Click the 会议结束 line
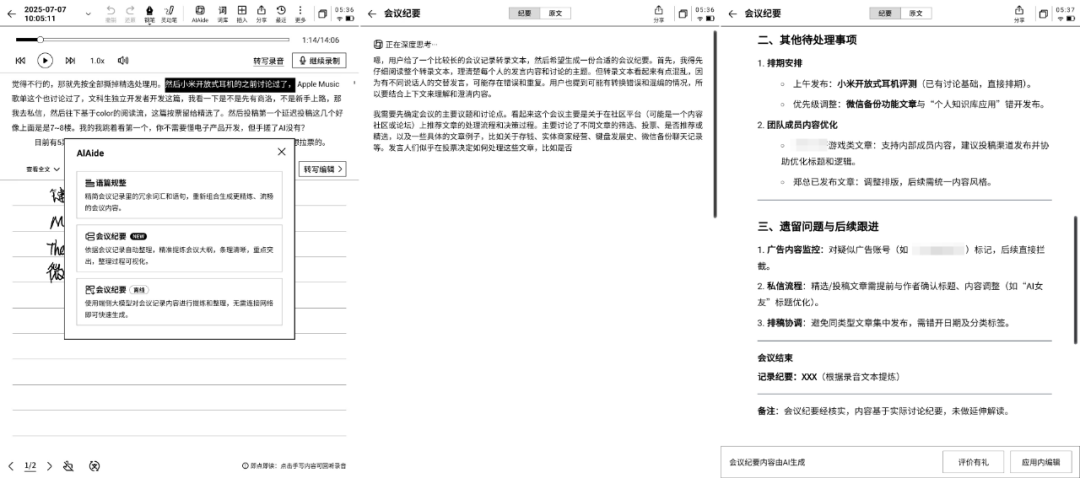The width and height of the screenshot is (1080, 478). pyautogui.click(x=775, y=358)
